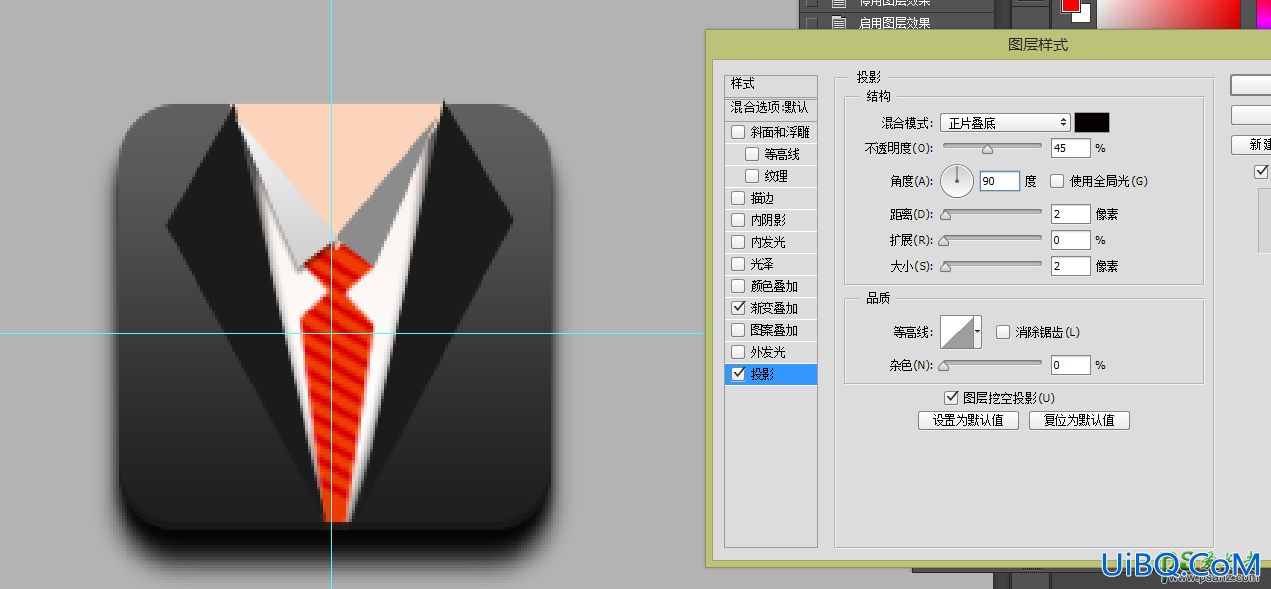
Task: Click the 不透明度 opacity slider
Action: click(x=991, y=148)
